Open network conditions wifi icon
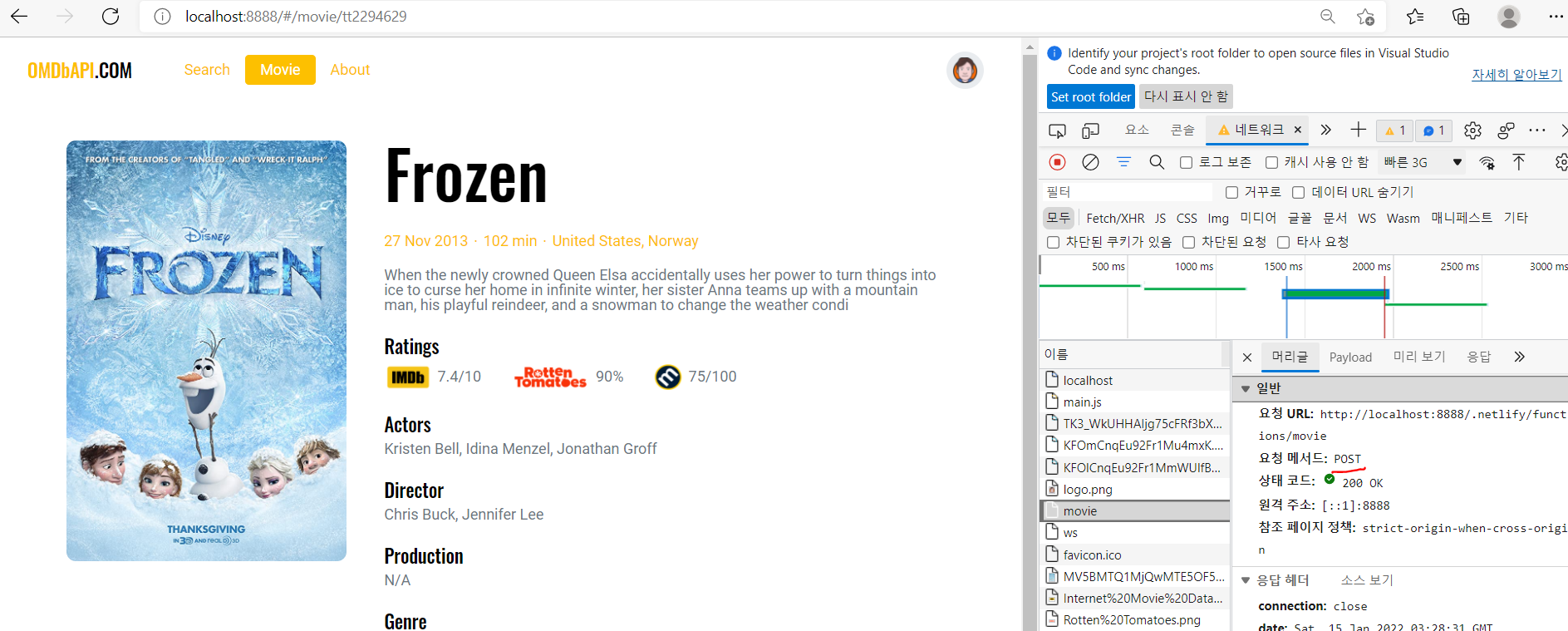 [x=1487, y=162]
